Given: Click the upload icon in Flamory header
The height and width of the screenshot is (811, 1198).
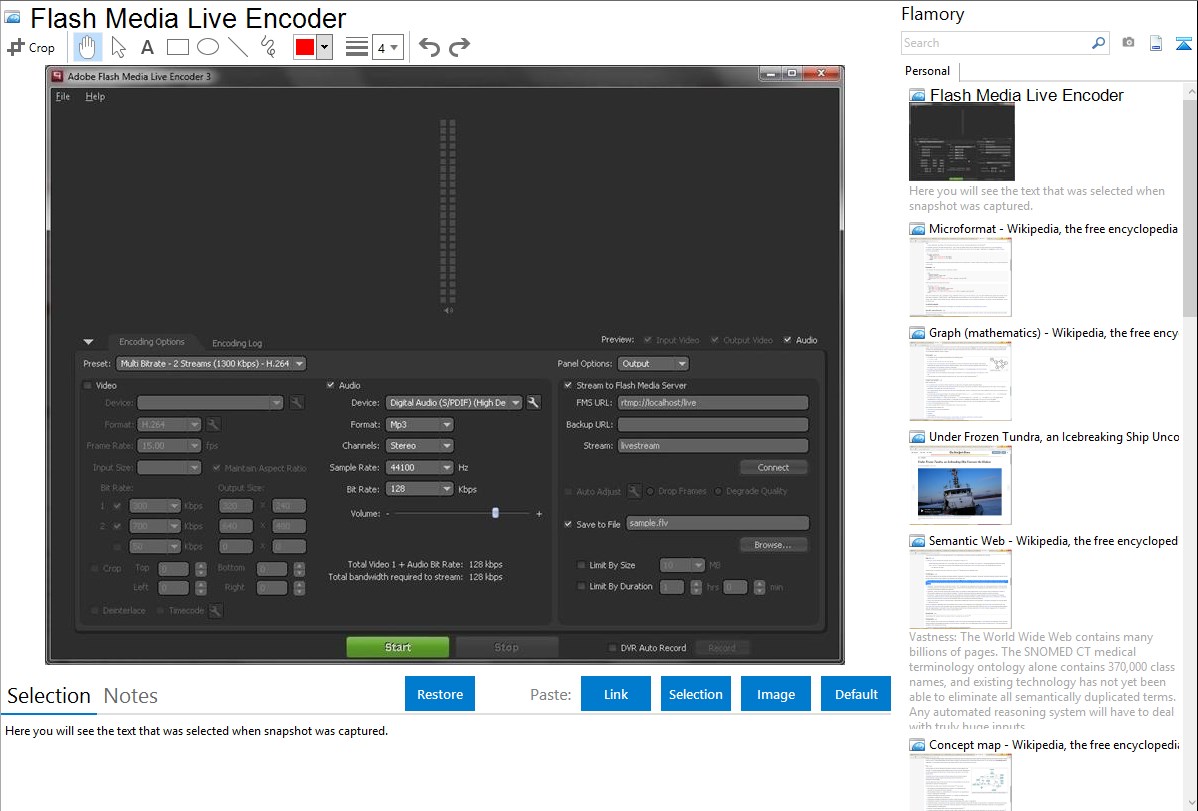Looking at the screenshot, I should [1183, 43].
